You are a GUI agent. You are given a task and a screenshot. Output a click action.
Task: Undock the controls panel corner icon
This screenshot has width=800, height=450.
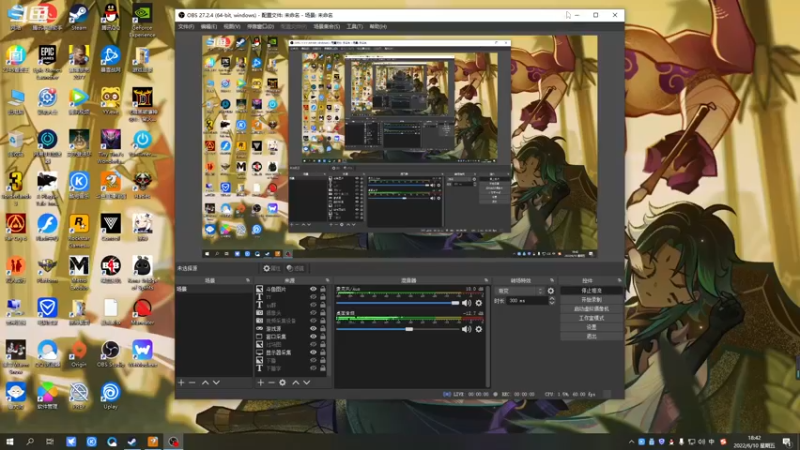619,281
